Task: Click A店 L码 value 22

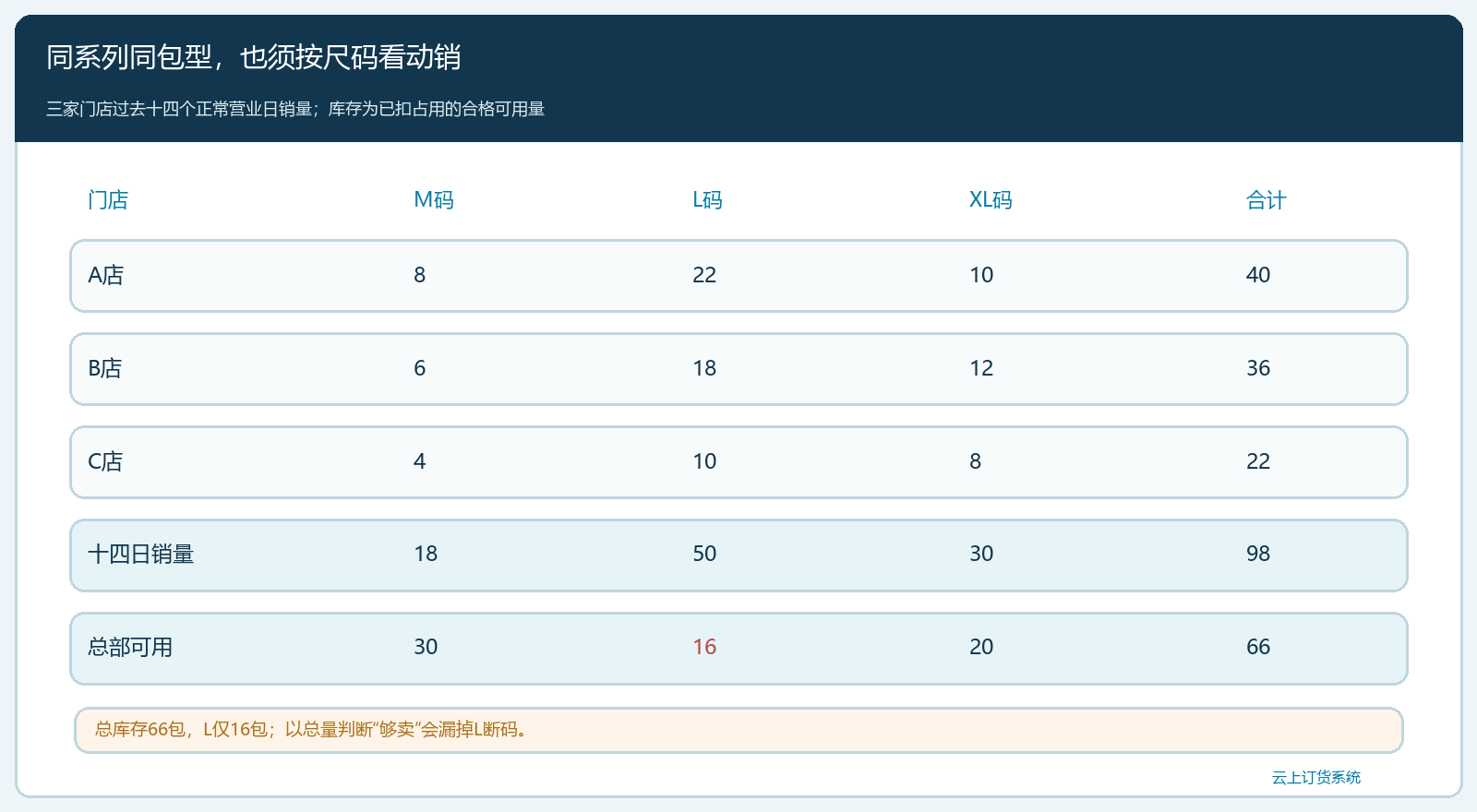Action: pos(704,275)
